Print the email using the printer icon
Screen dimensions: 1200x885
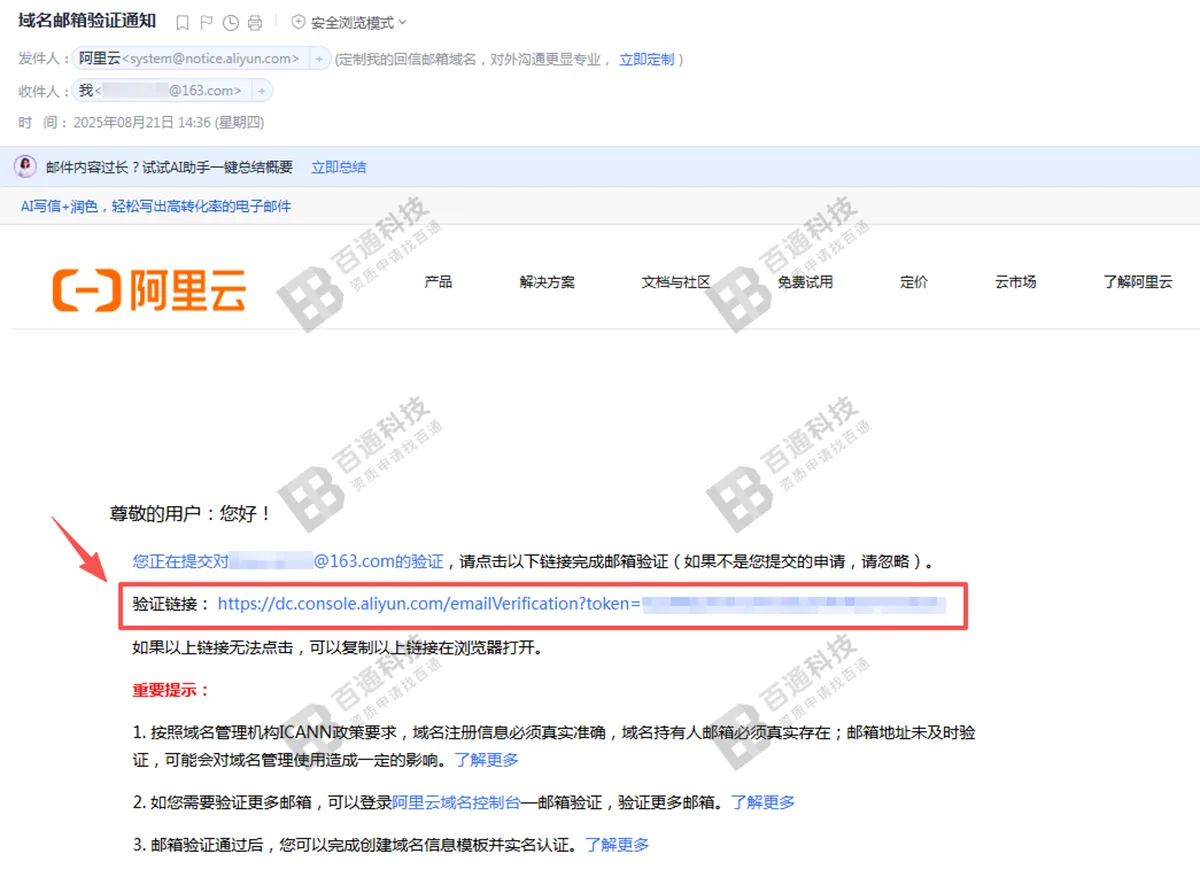click(255, 22)
